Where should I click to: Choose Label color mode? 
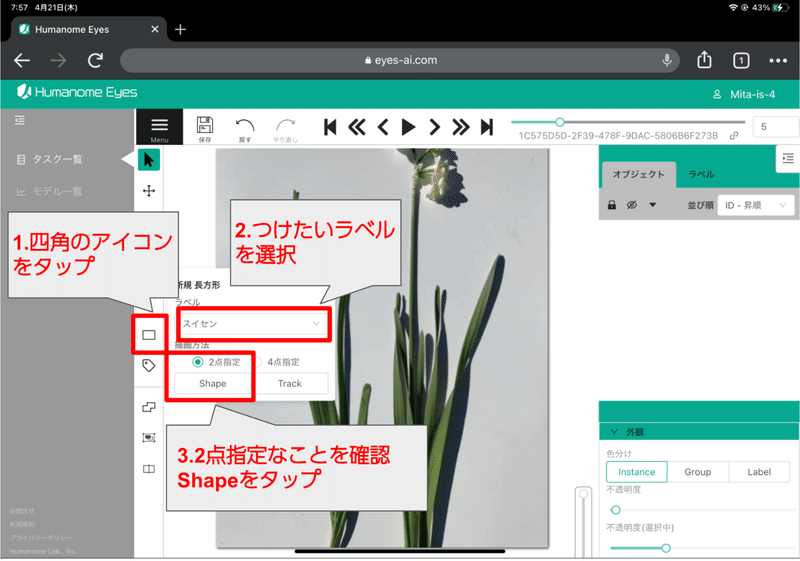point(759,472)
